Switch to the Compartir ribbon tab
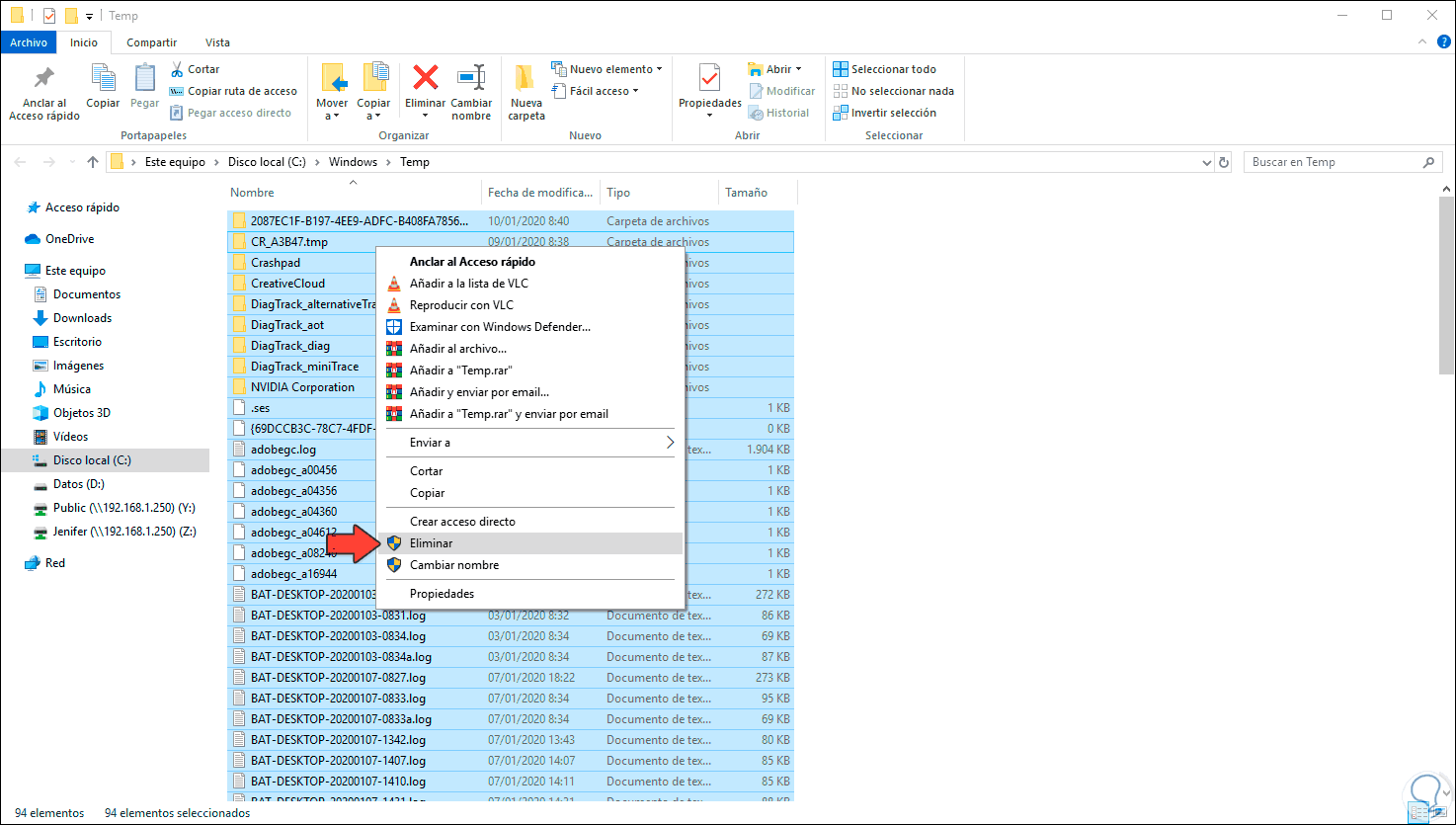The height and width of the screenshot is (825, 1456). [x=151, y=42]
